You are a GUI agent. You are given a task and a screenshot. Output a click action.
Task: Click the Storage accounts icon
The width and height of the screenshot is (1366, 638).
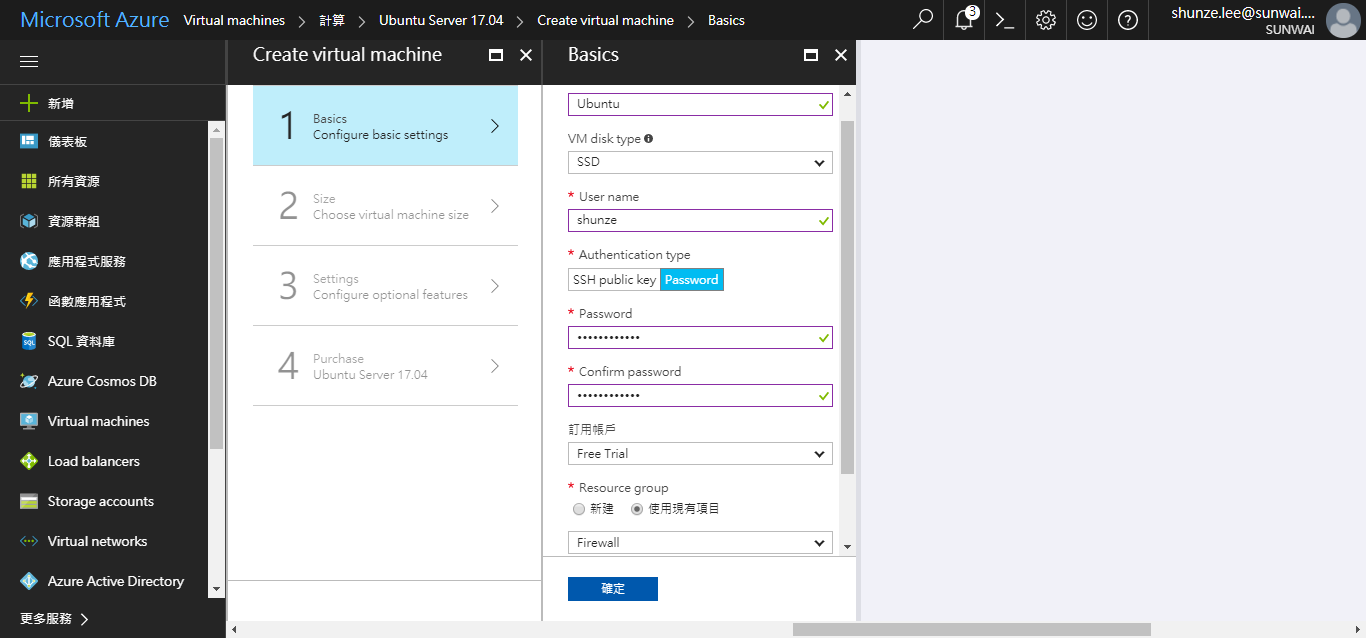[29, 501]
